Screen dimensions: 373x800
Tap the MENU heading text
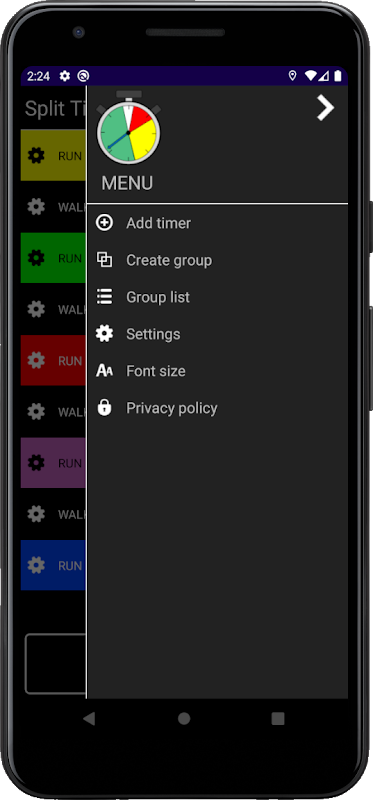click(x=127, y=183)
